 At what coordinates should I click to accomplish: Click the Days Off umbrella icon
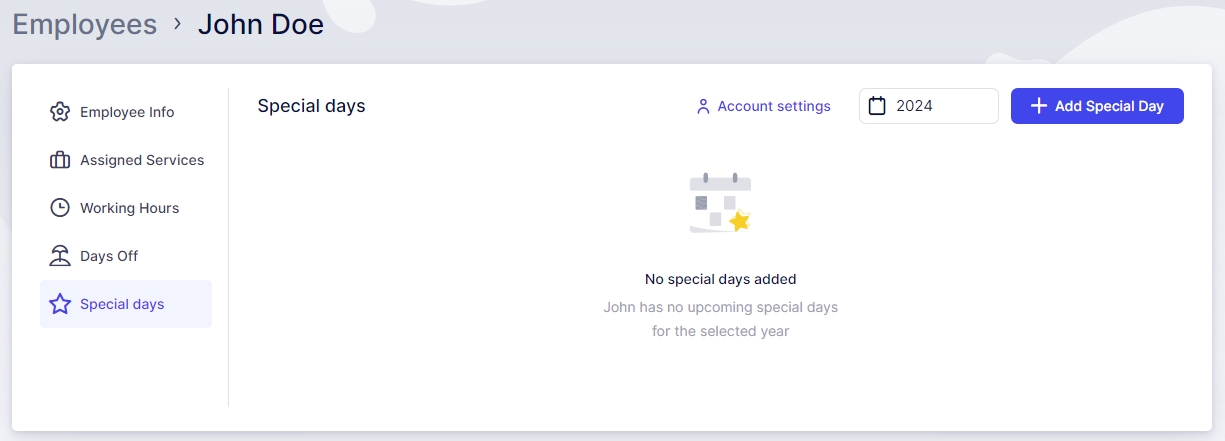(60, 256)
